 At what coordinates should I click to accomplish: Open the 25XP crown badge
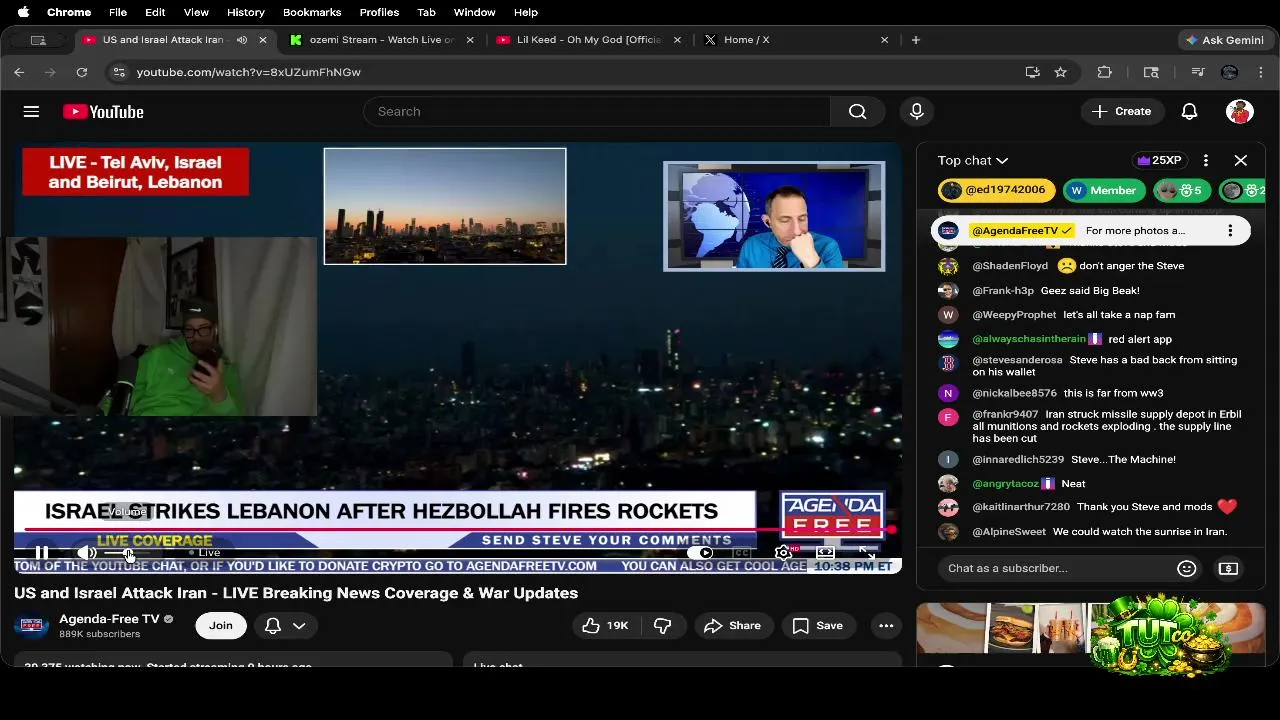pos(1159,160)
